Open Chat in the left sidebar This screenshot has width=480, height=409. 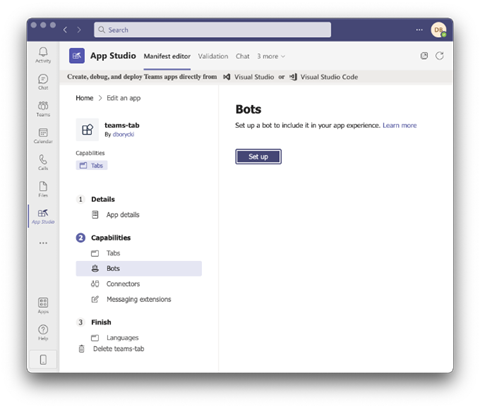[x=43, y=82]
